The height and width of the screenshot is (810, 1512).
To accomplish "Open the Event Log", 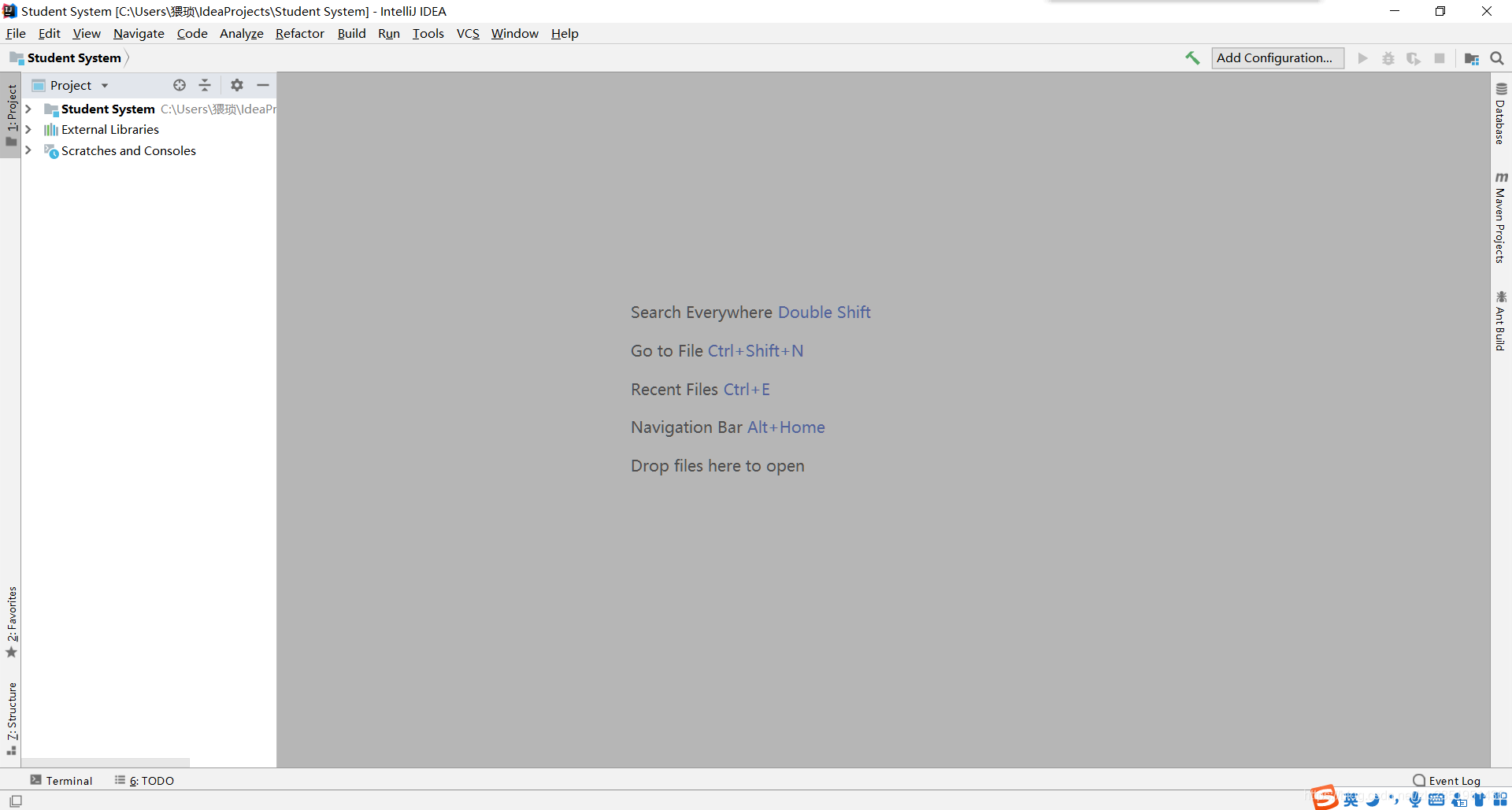I will pyautogui.click(x=1447, y=780).
